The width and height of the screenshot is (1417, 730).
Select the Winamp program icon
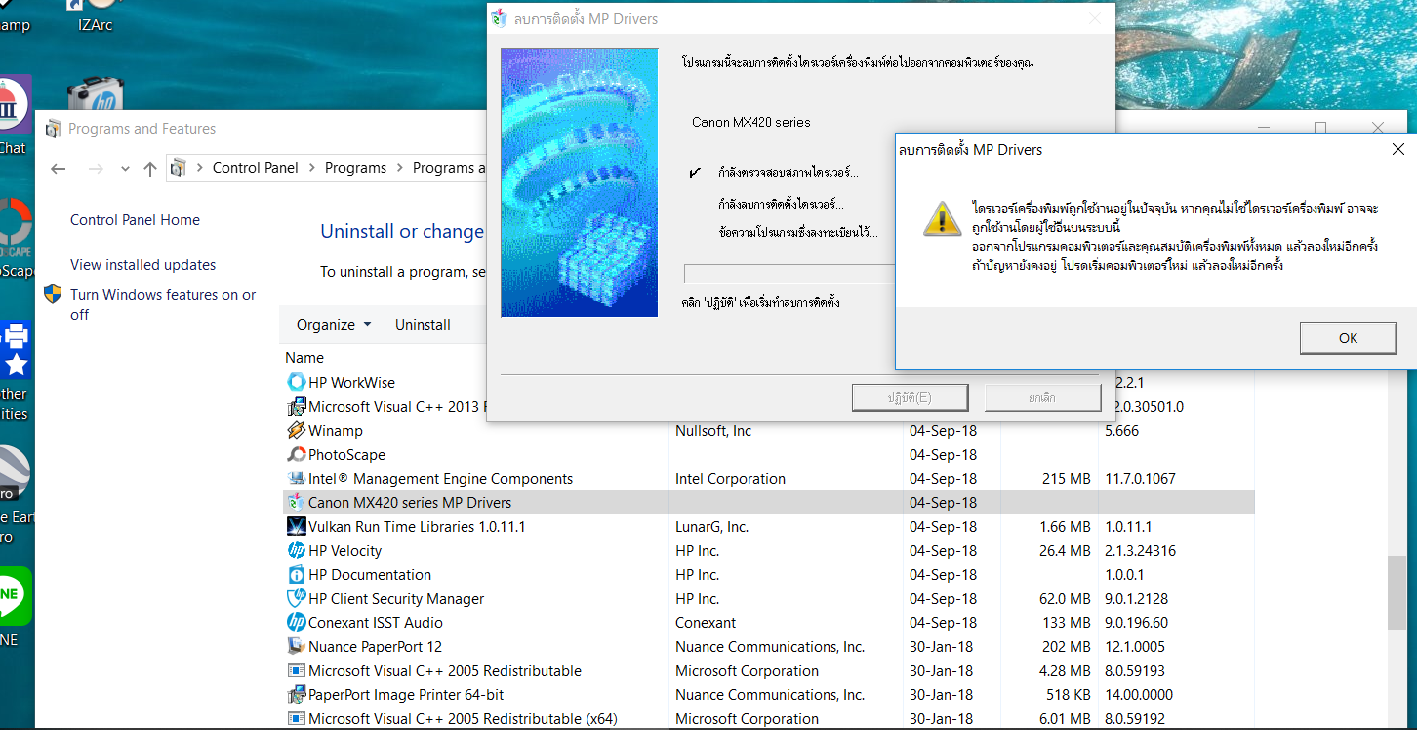(x=296, y=430)
